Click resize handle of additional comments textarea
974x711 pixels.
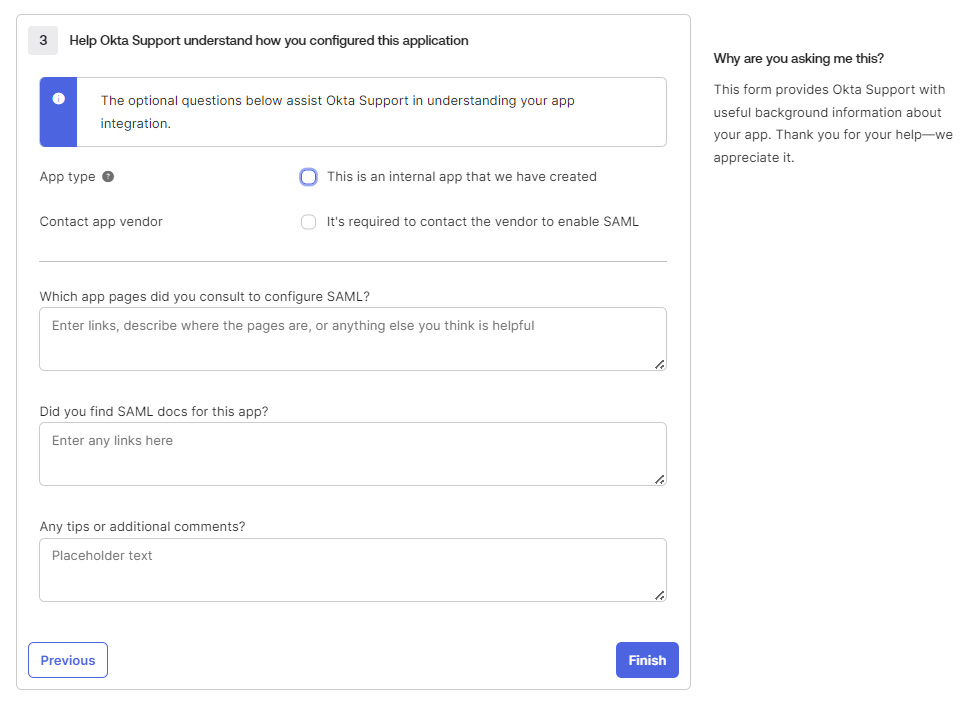[659, 595]
